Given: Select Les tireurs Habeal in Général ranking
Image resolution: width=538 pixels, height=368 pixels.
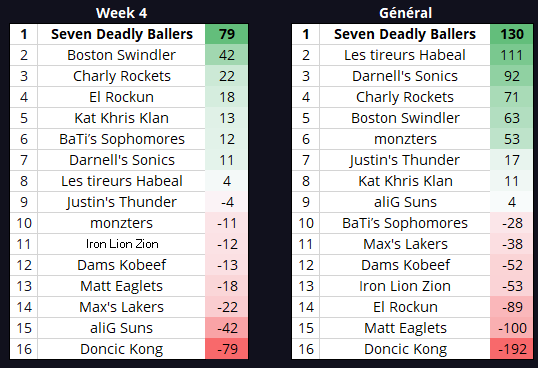Looking at the screenshot, I should coord(405,55).
